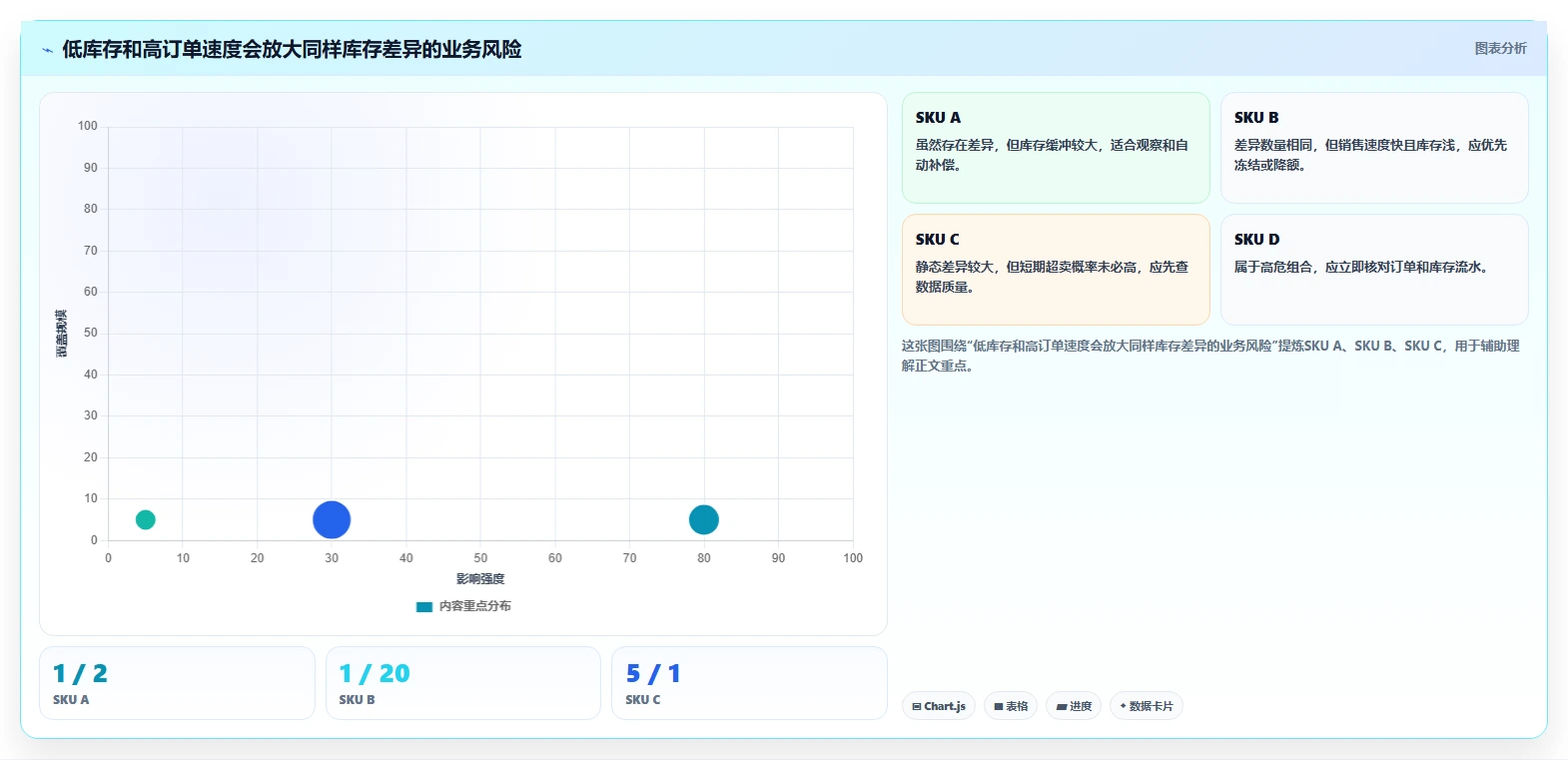Click the lightning icon beside the title

click(x=47, y=50)
